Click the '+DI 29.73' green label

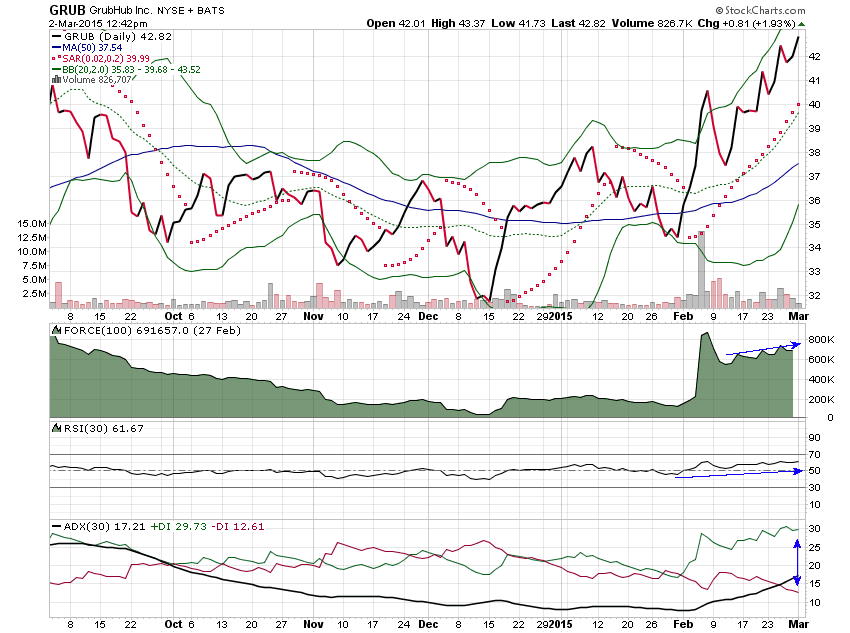pyautogui.click(x=178, y=526)
